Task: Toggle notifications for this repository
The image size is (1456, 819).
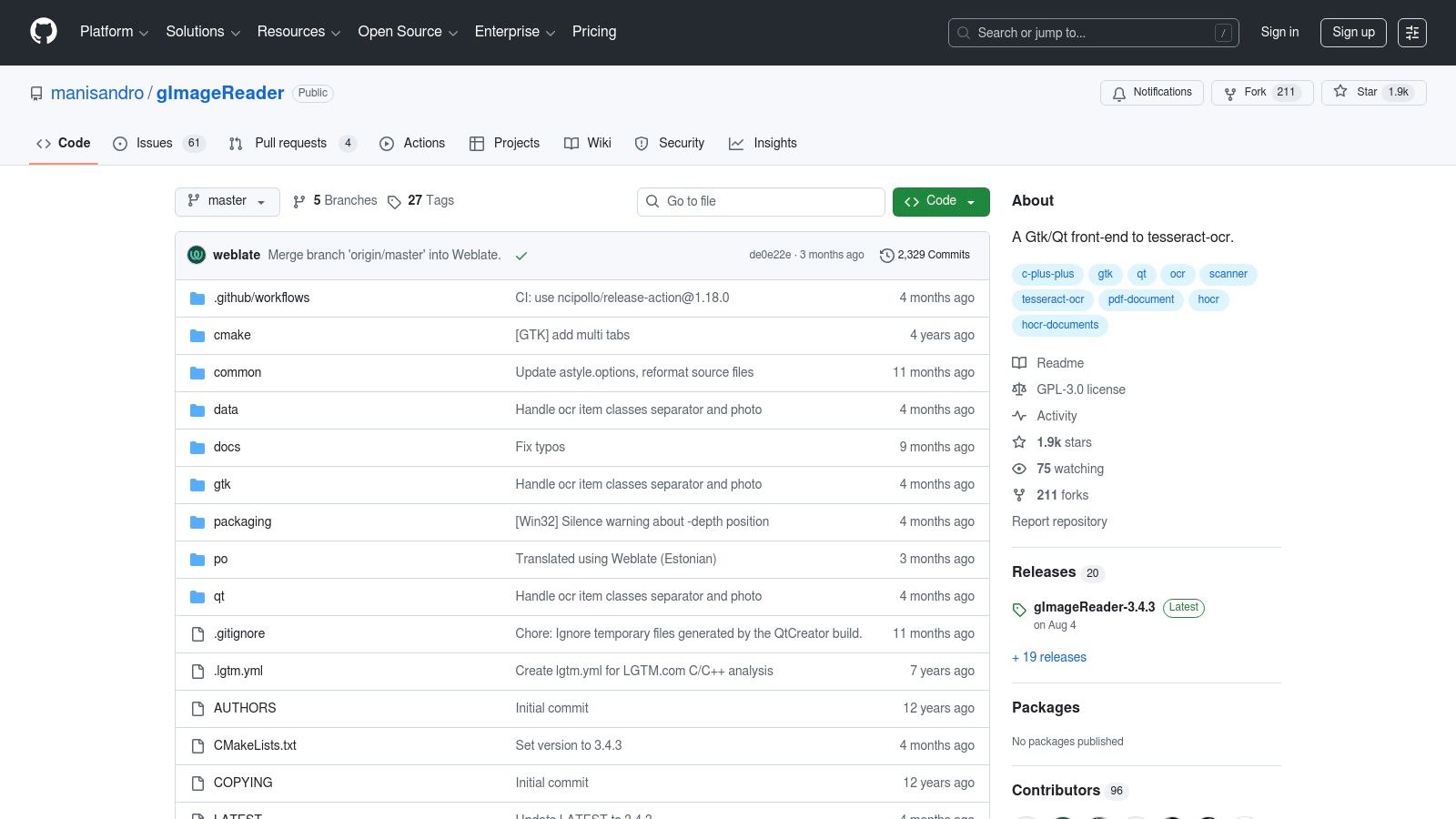Action: 1152,92
